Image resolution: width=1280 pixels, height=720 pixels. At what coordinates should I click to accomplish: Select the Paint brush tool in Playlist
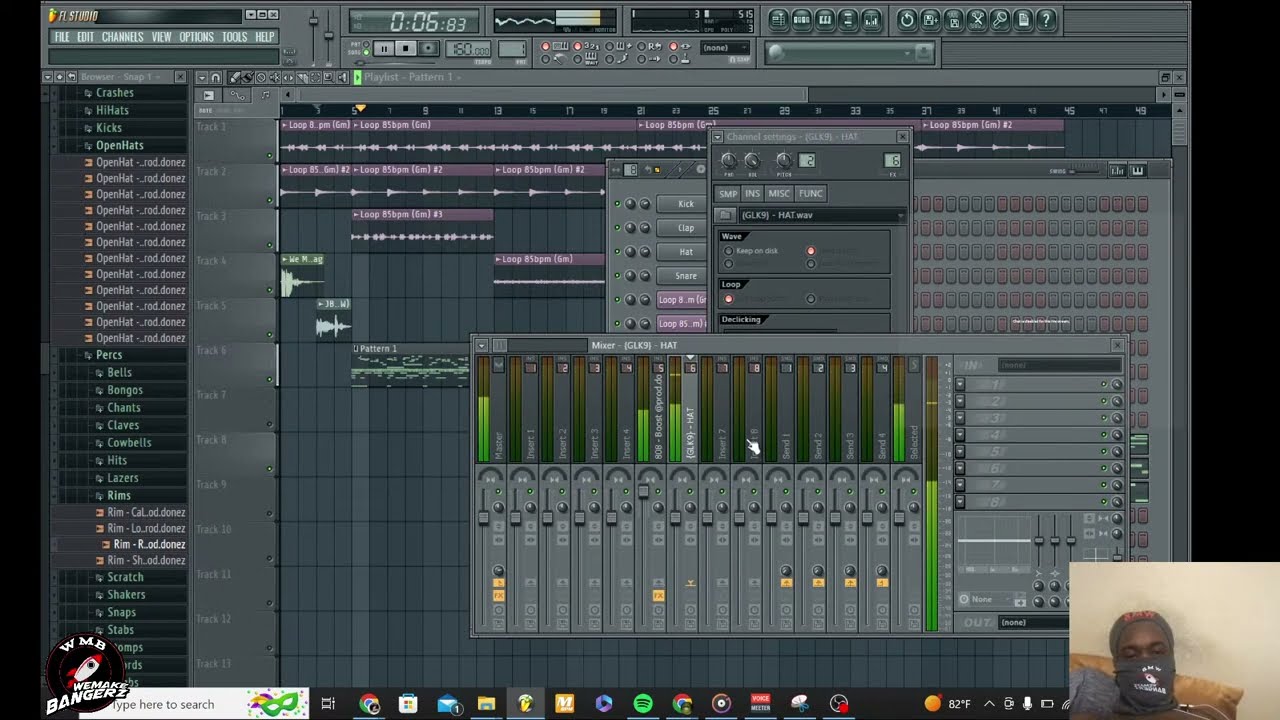pos(247,78)
